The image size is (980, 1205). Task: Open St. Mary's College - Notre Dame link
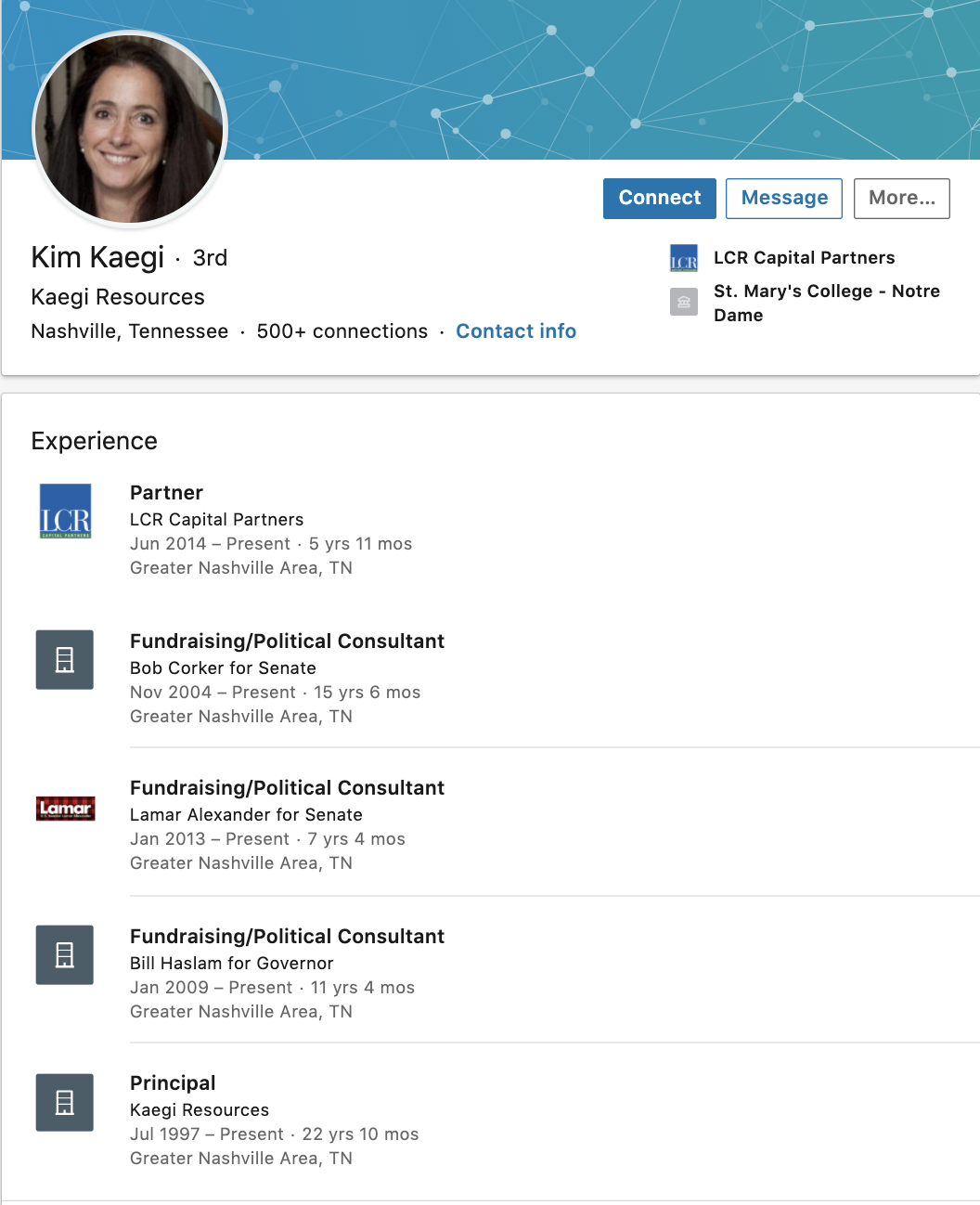[x=826, y=303]
